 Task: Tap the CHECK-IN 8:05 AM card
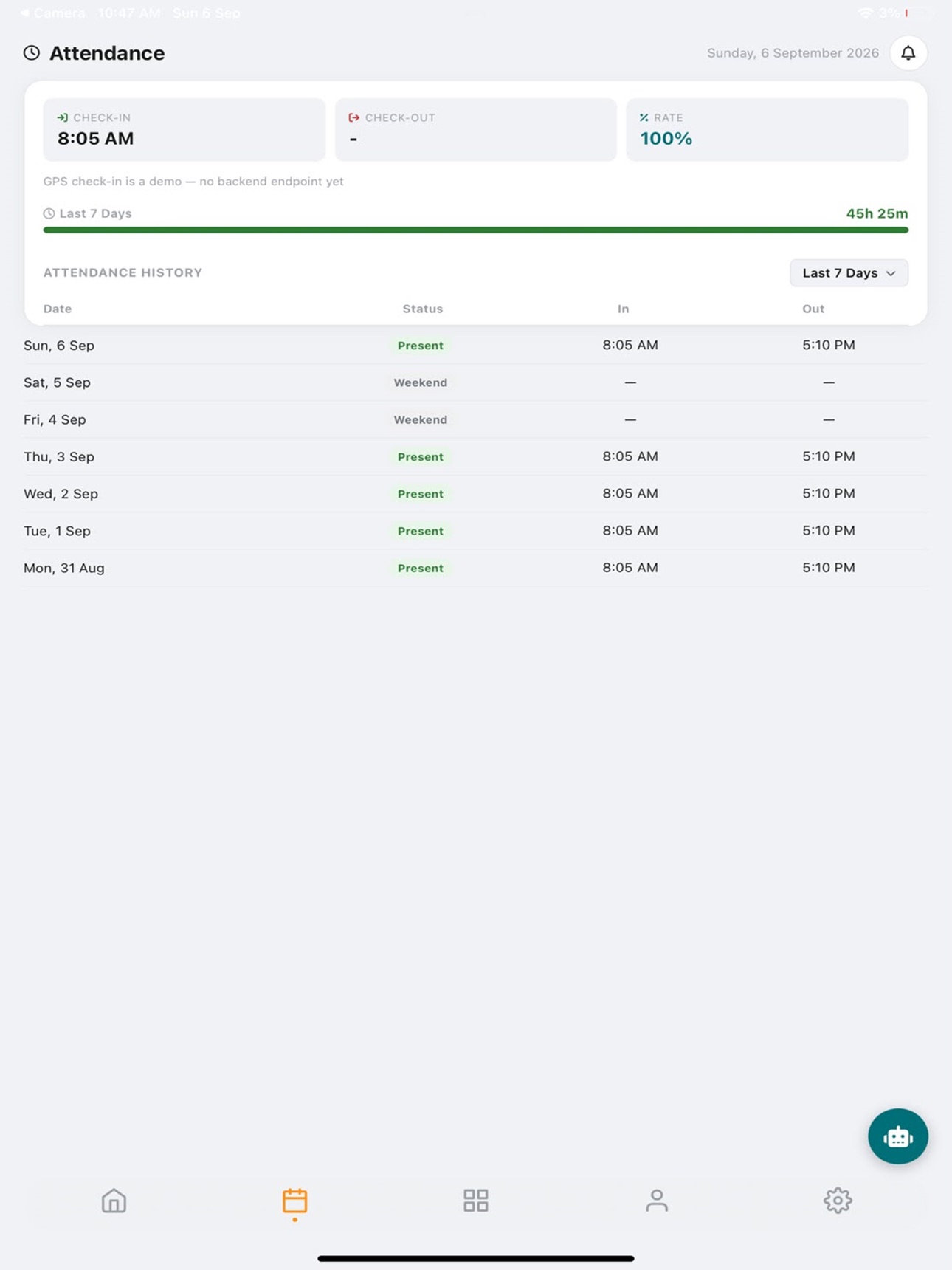point(184,130)
